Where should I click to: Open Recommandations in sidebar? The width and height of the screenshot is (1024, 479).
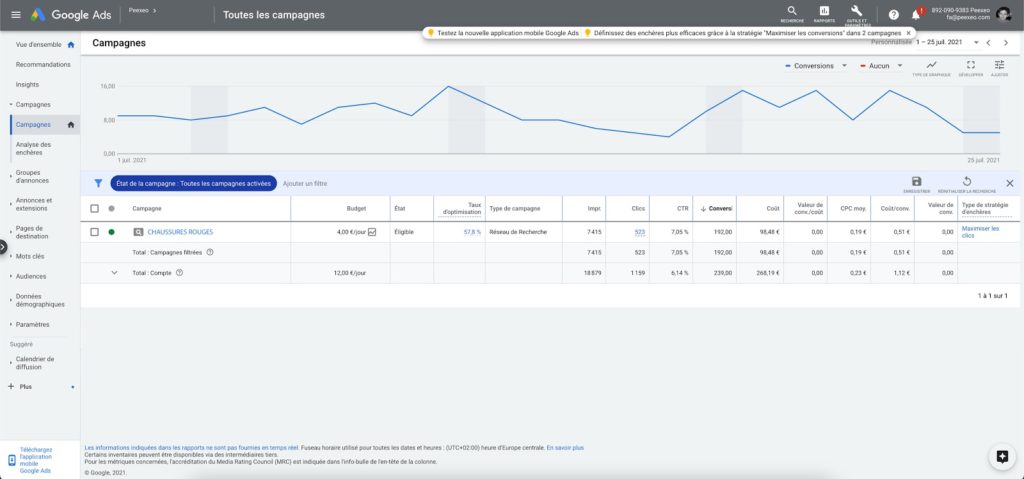(x=43, y=65)
